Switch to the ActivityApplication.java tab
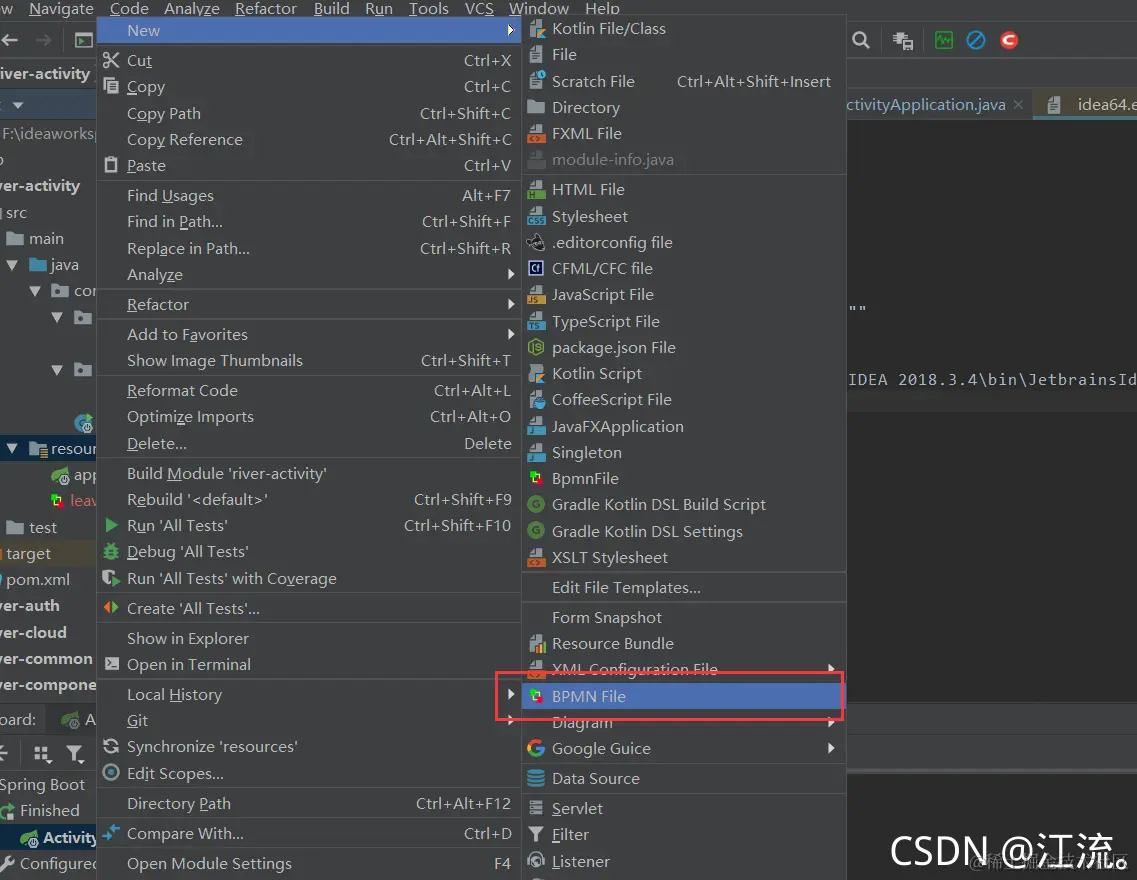The image size is (1137, 880). [927, 105]
